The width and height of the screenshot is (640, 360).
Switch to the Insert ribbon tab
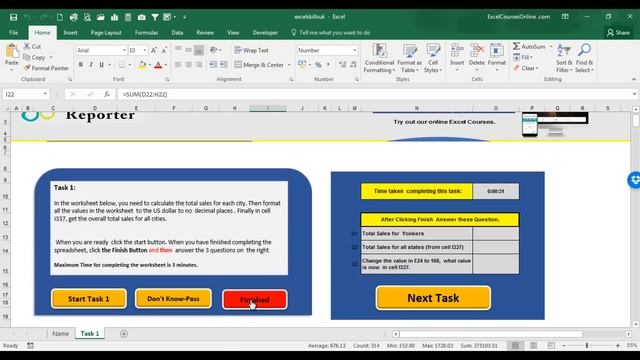(x=70, y=33)
